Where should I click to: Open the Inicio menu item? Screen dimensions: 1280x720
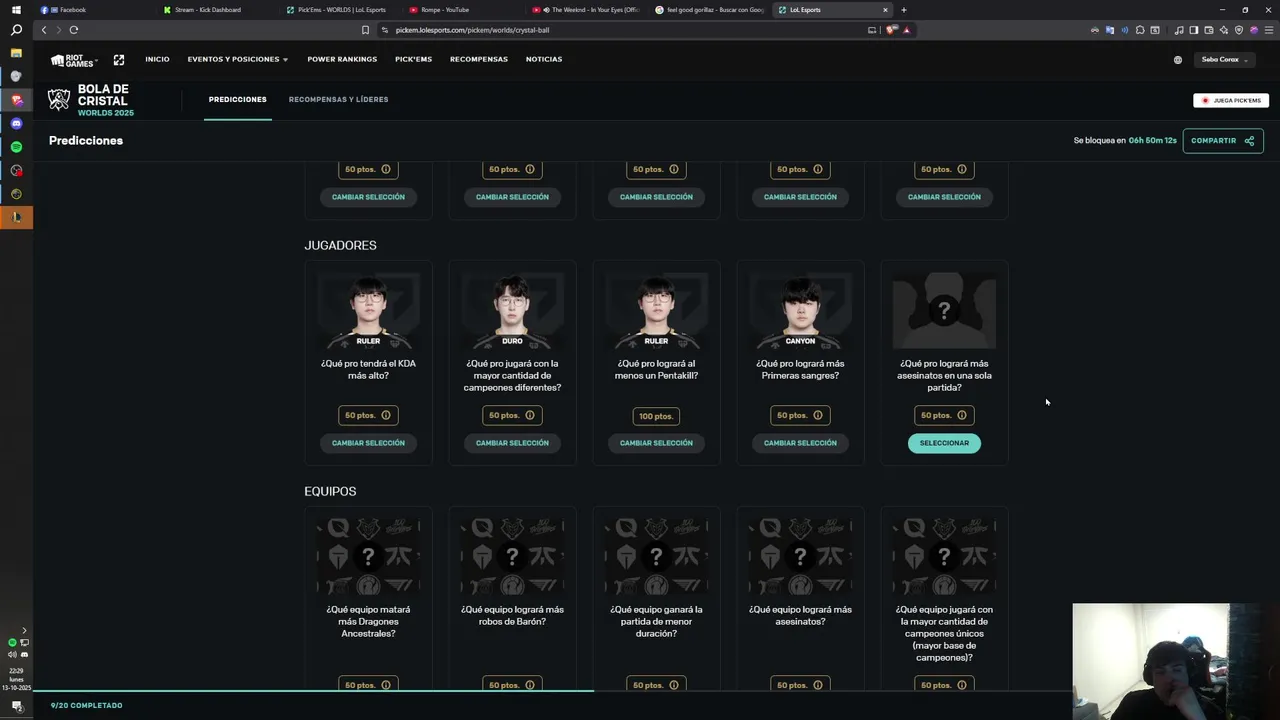[157, 59]
